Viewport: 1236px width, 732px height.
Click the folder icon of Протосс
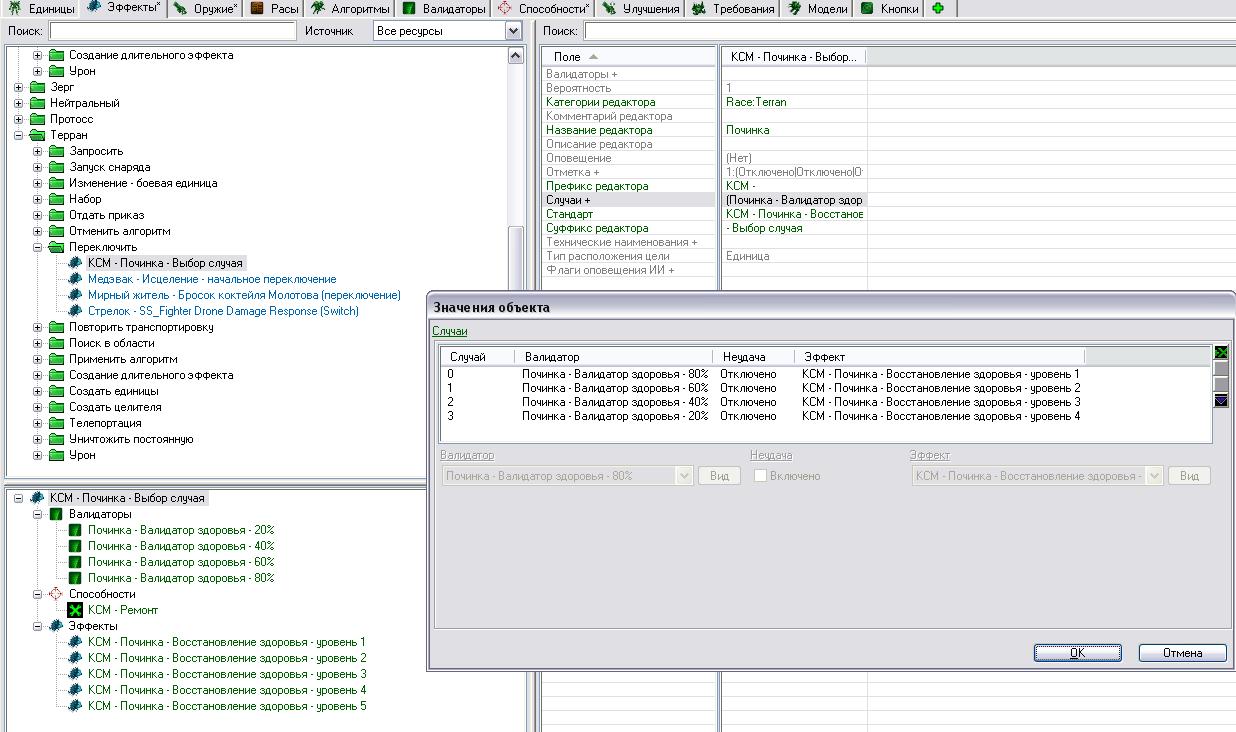tap(38, 119)
